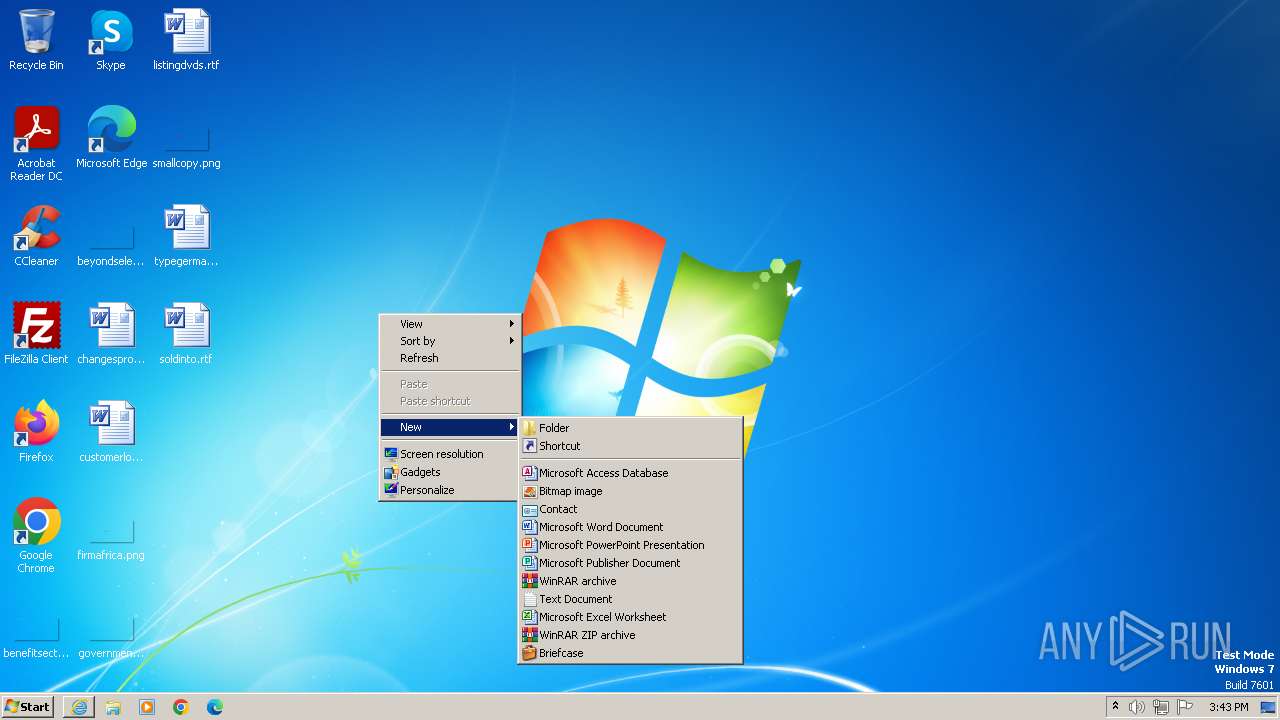
Task: Select the typegerma... document icon
Action: click(x=186, y=236)
